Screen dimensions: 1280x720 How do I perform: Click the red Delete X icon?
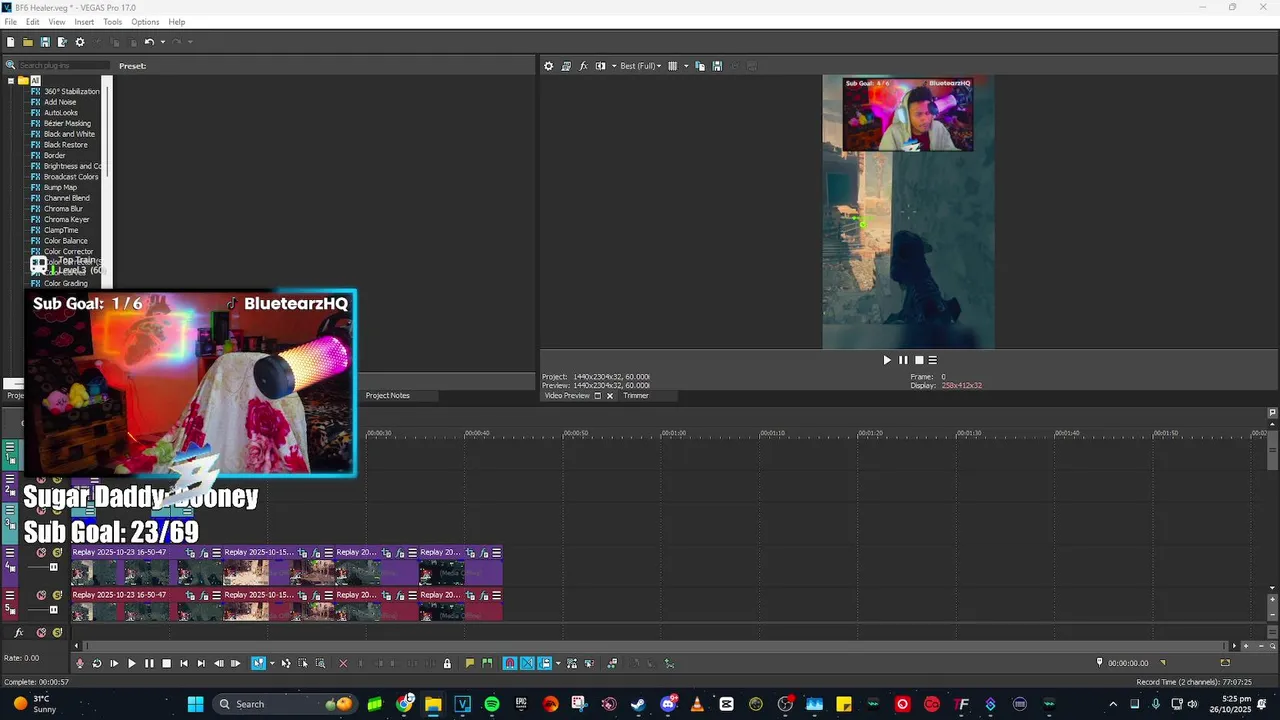tap(343, 663)
